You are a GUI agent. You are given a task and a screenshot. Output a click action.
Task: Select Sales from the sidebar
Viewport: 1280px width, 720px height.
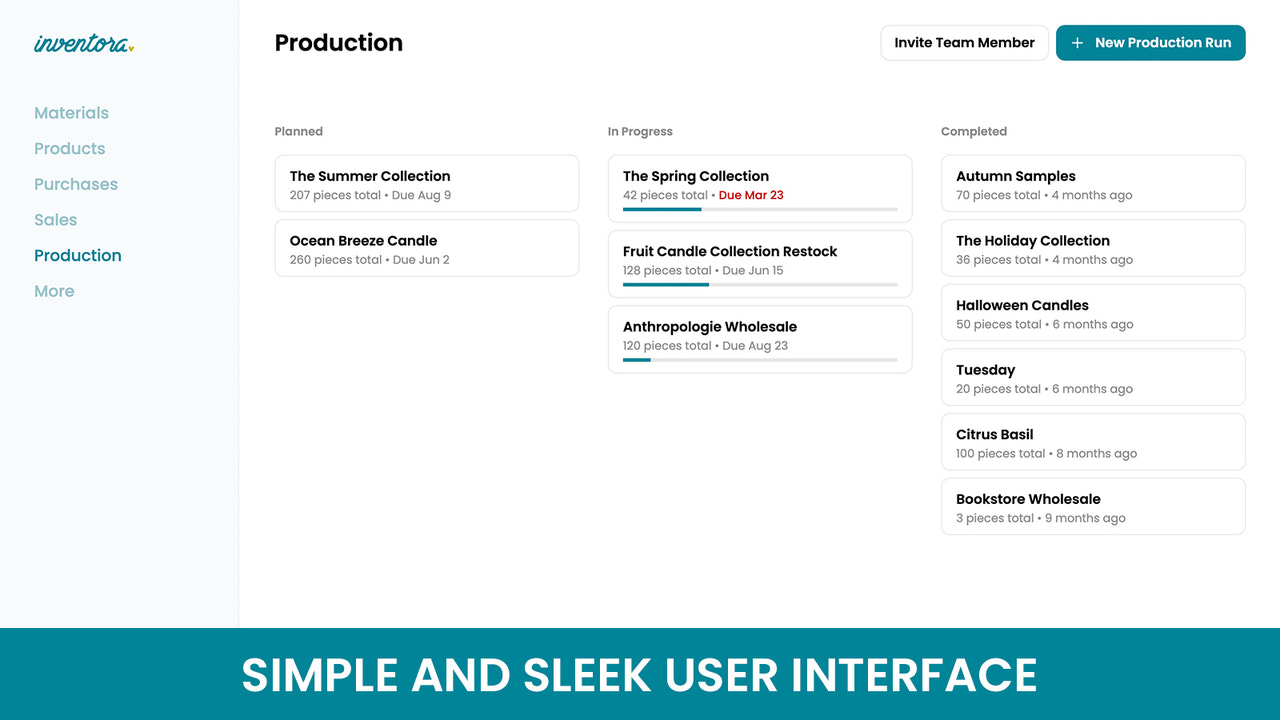(x=55, y=220)
